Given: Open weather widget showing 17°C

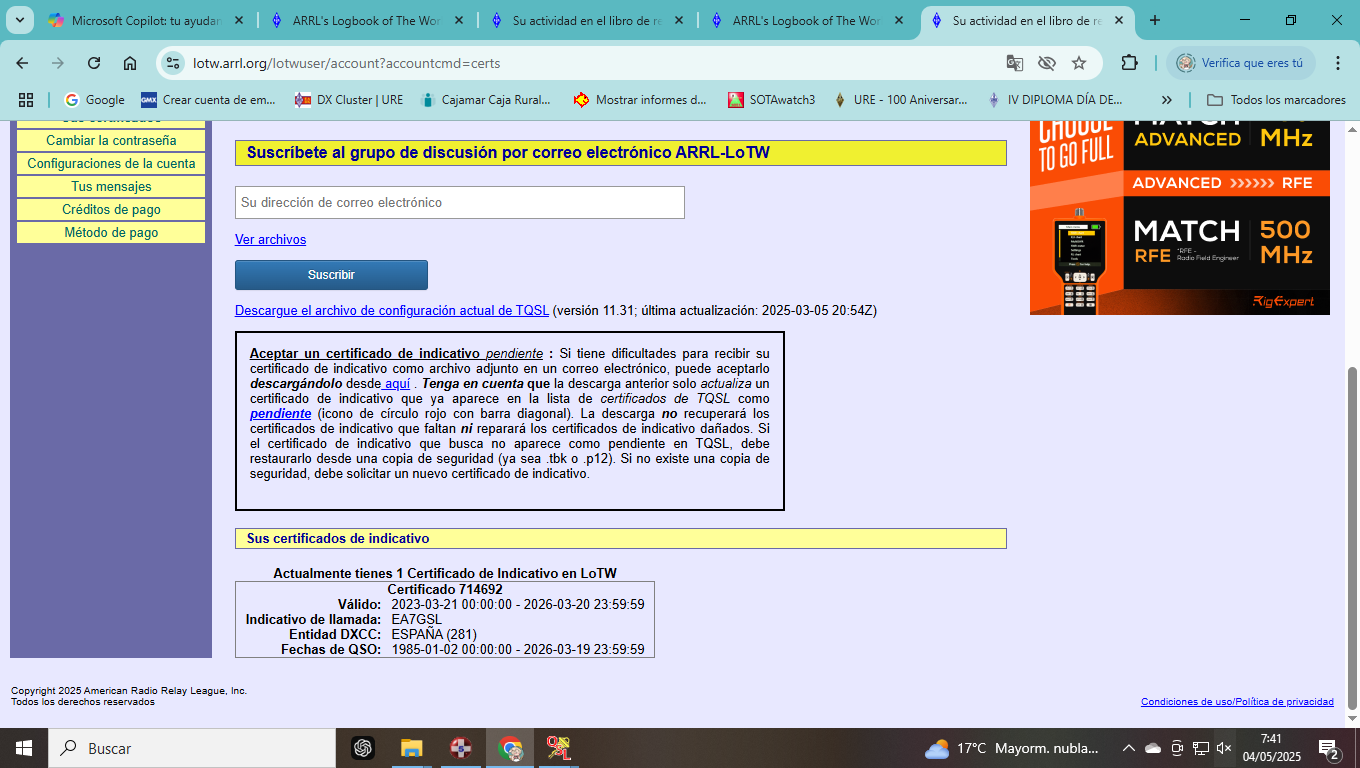Looking at the screenshot, I should coord(1011,748).
